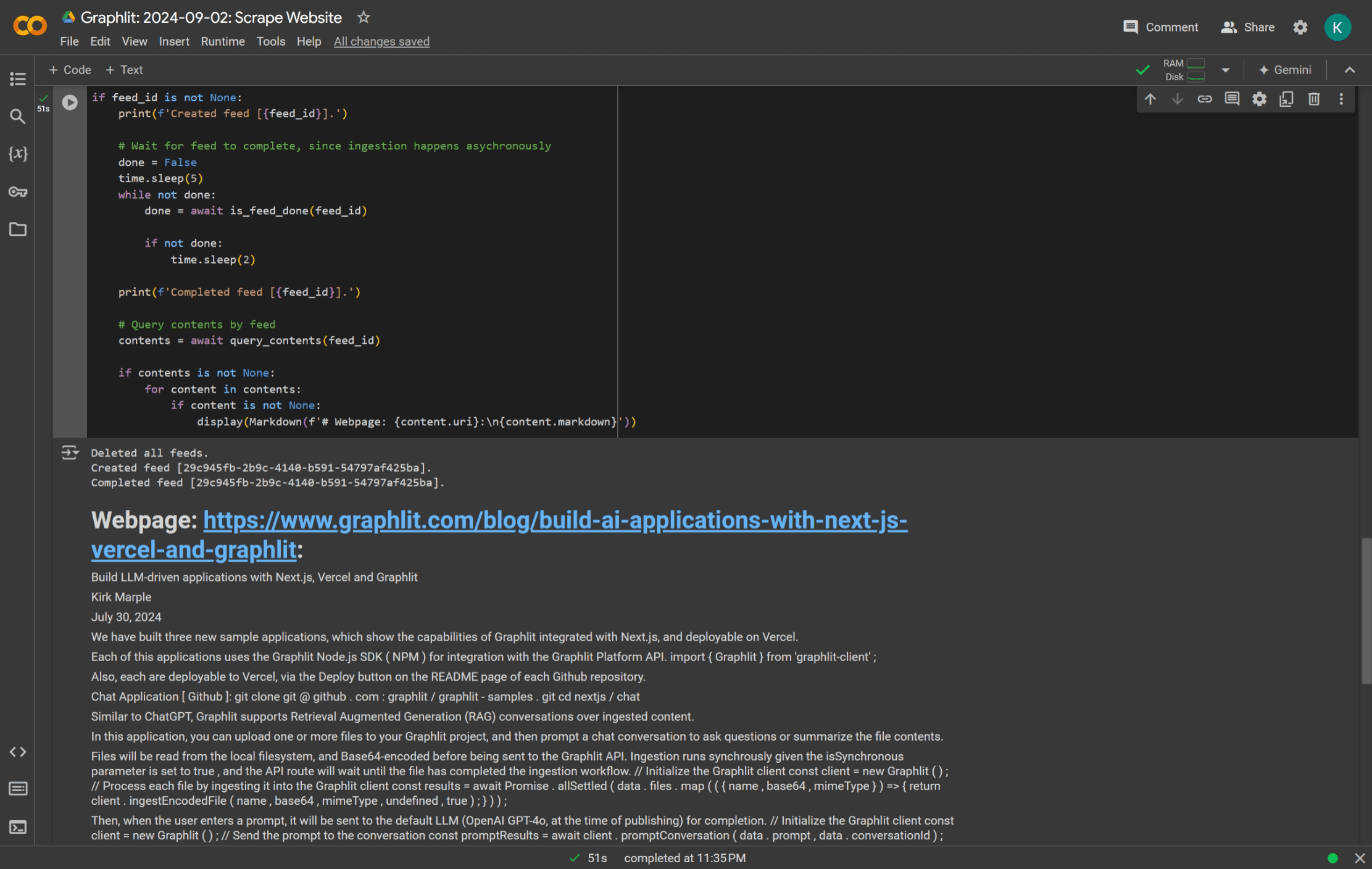Viewport: 1372px width, 869px height.
Task: Open the table of contents sidebar
Action: [x=17, y=78]
